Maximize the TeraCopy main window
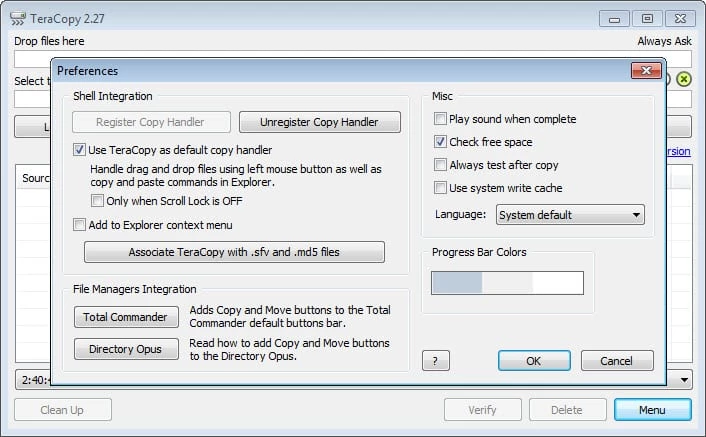The width and height of the screenshot is (706, 437). pos(647,18)
